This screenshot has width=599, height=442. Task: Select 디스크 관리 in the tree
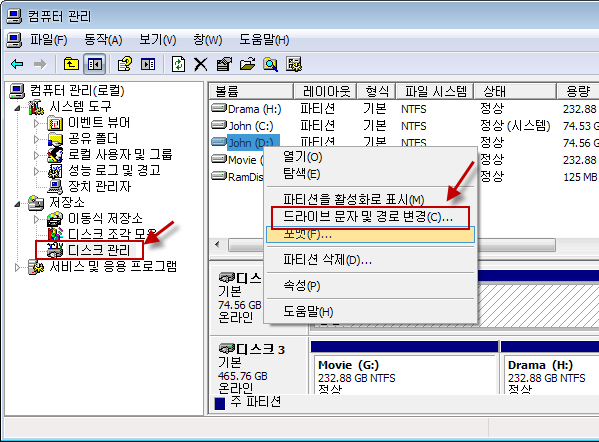click(x=99, y=250)
